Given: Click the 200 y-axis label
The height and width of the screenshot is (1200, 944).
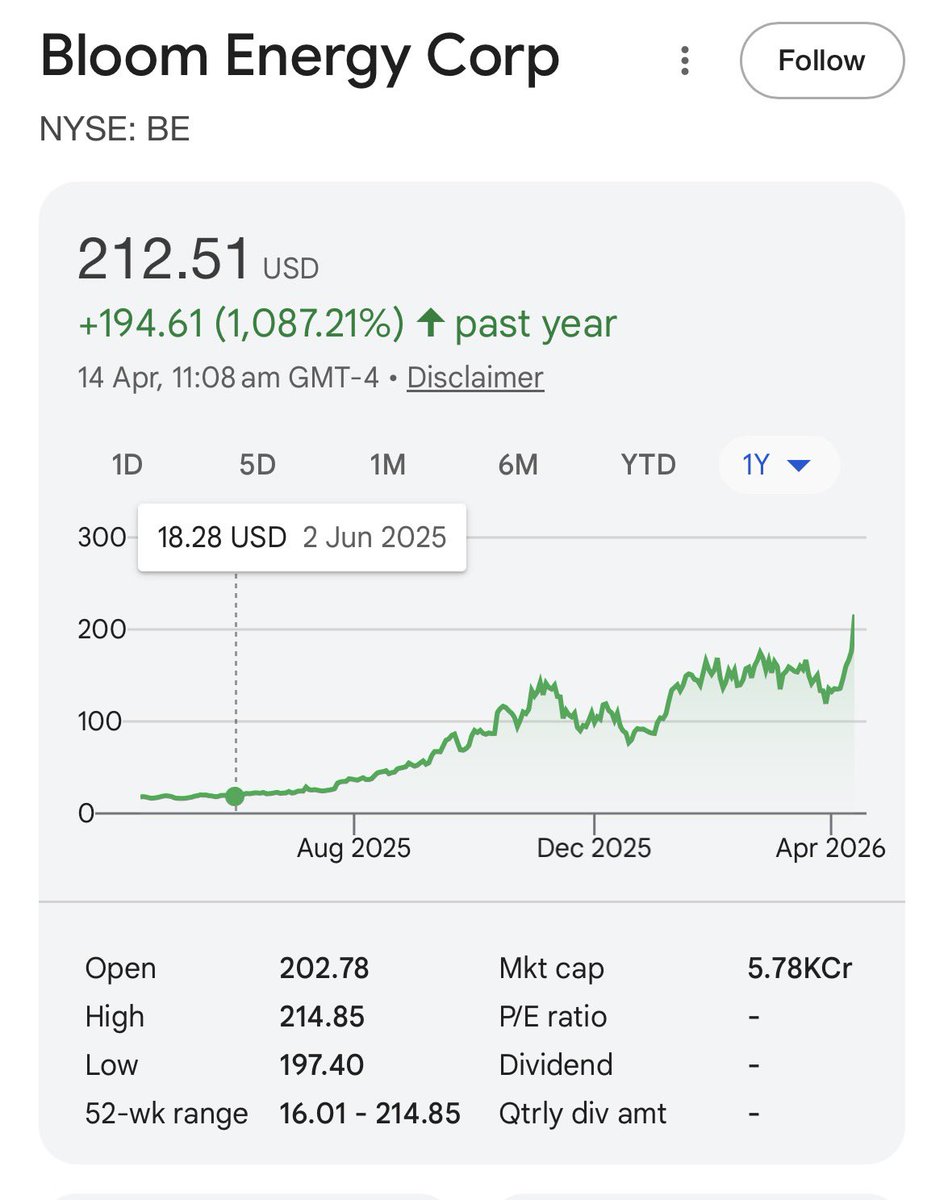Looking at the screenshot, I should (x=101, y=629).
